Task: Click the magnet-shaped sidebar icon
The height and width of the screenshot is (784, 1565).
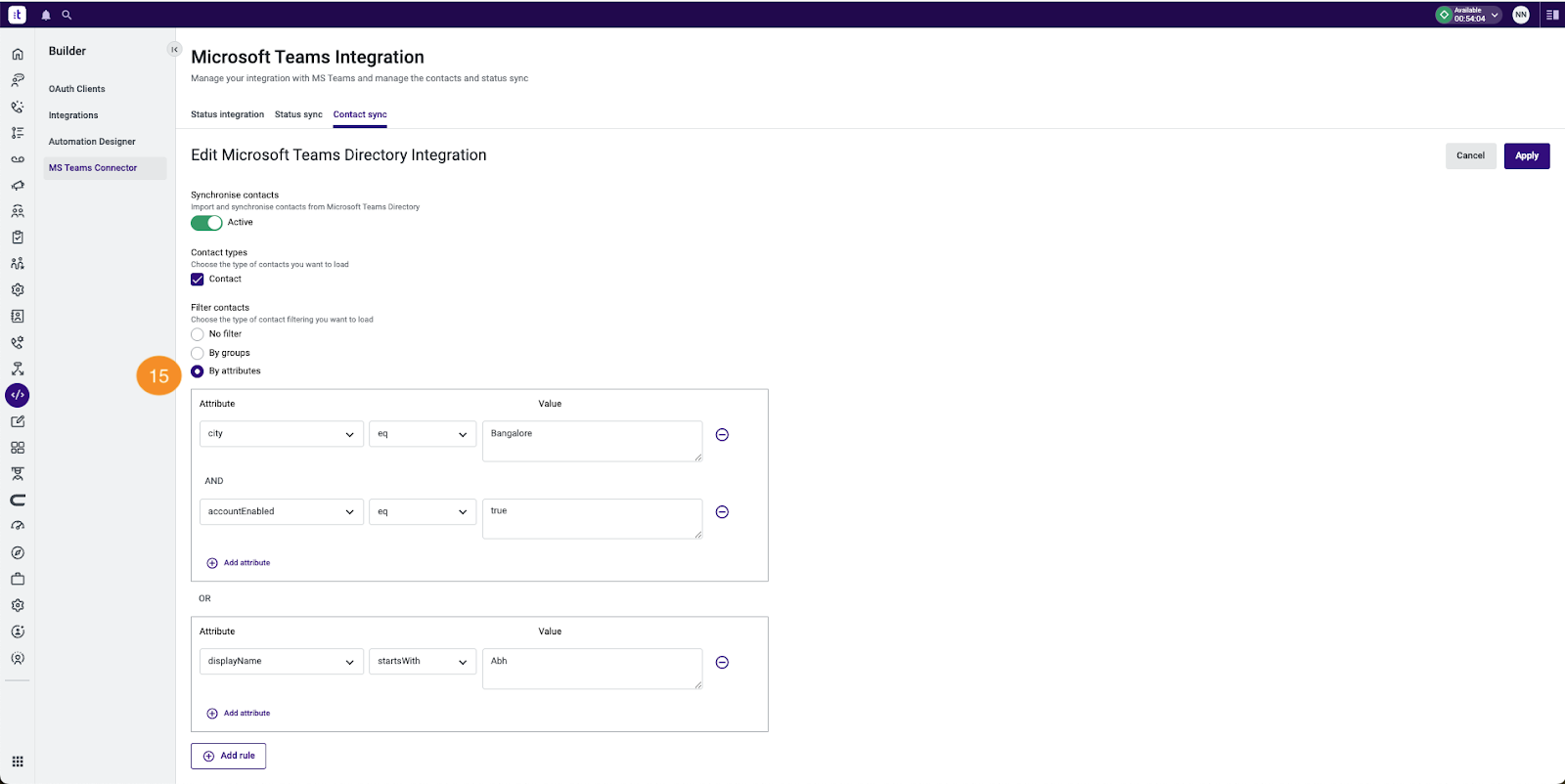Action: coord(18,500)
